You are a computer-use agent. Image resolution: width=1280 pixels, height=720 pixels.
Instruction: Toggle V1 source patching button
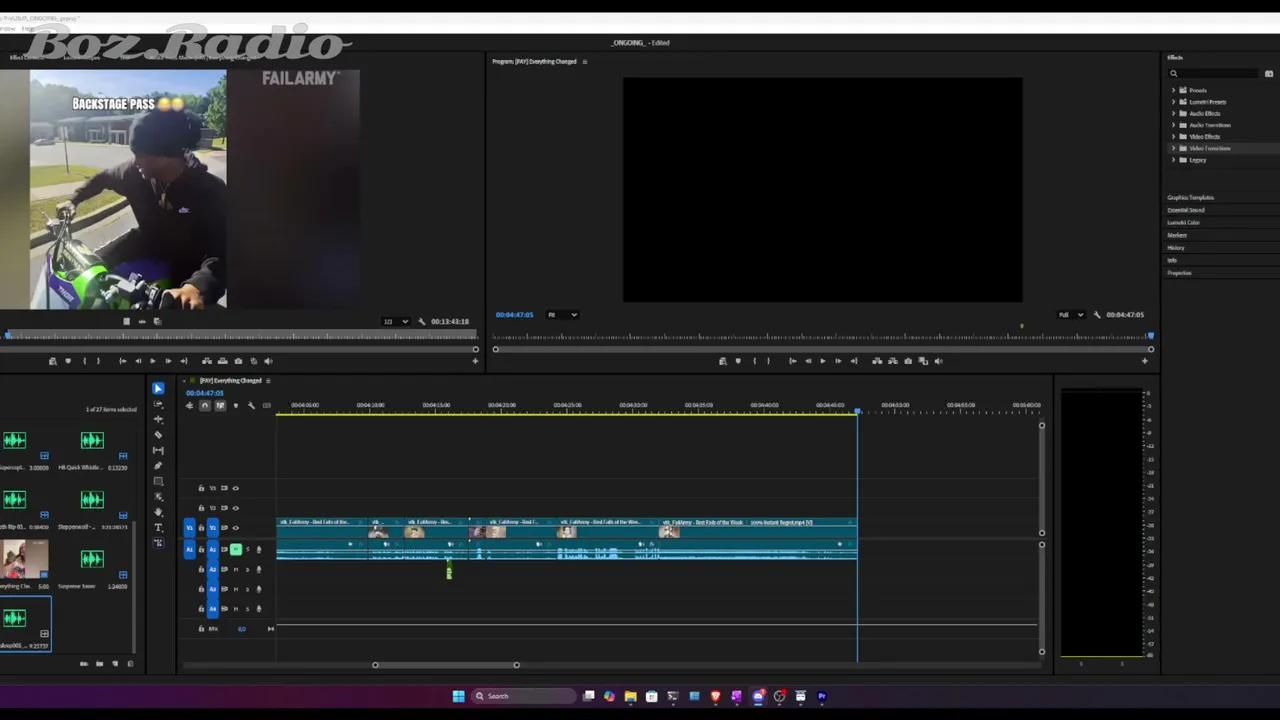point(189,528)
